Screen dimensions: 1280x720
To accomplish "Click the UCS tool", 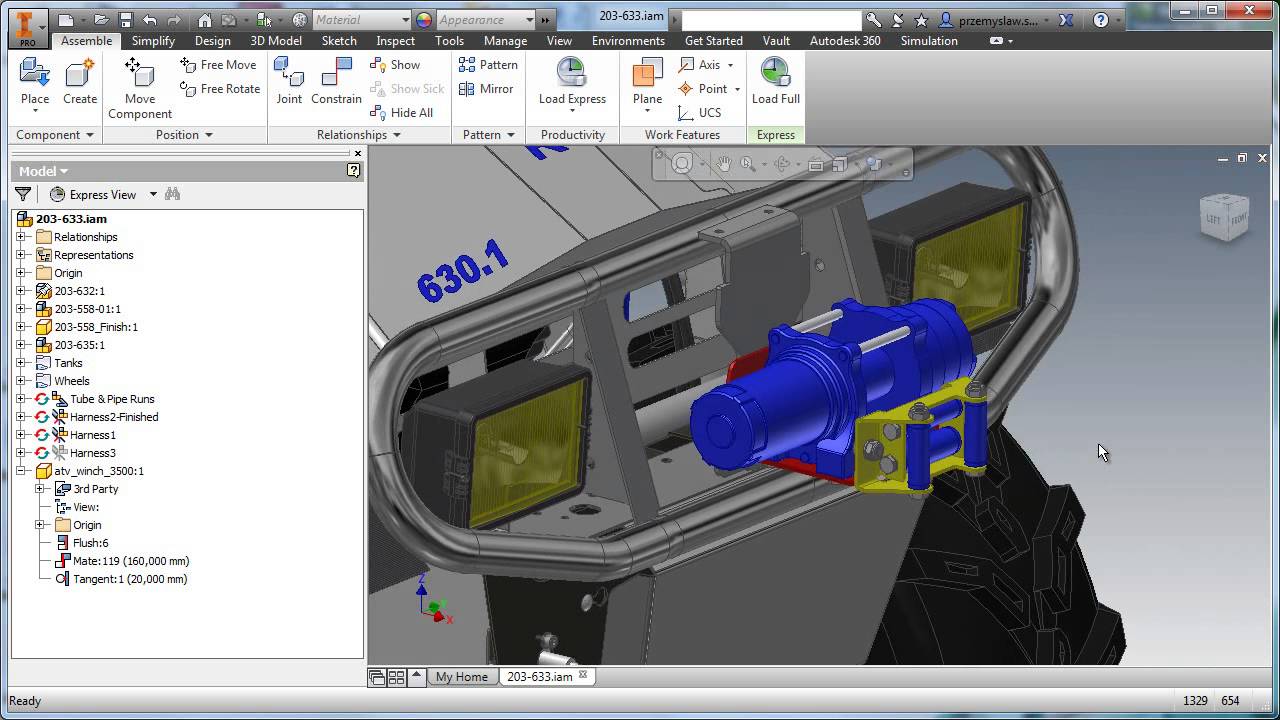I will (x=699, y=113).
